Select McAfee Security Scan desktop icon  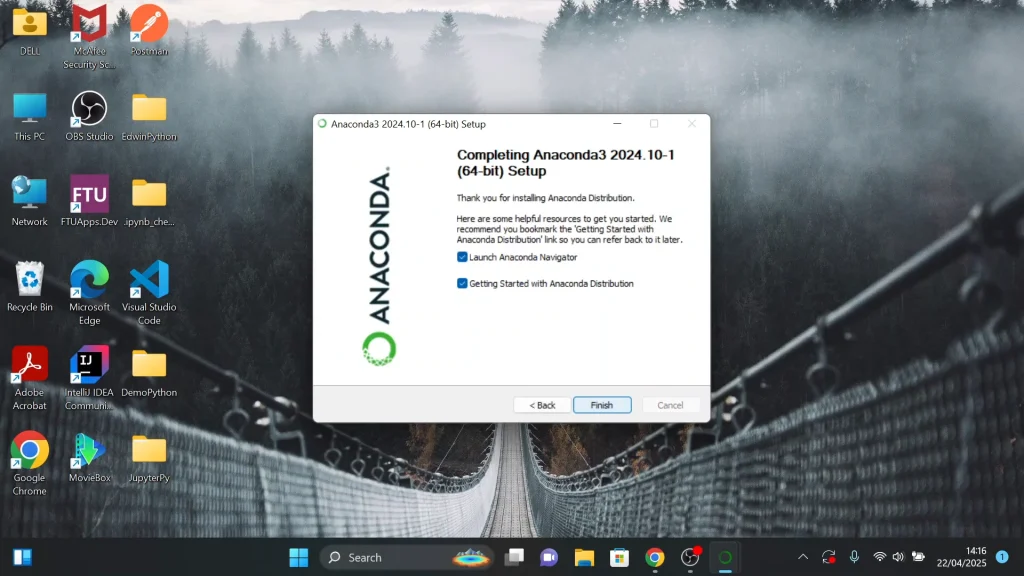89,37
